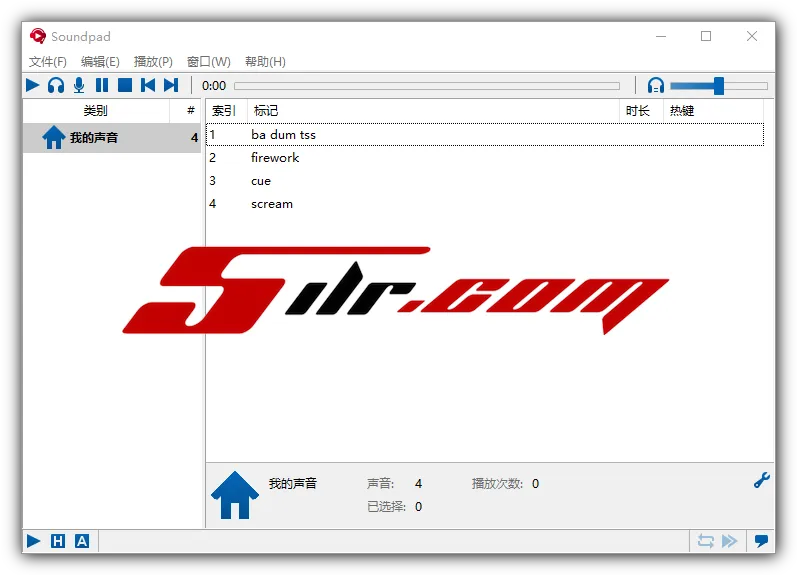Viewport: 797px width, 575px height.
Task: Toggle the H hotkeys button in status bar
Action: click(x=58, y=541)
